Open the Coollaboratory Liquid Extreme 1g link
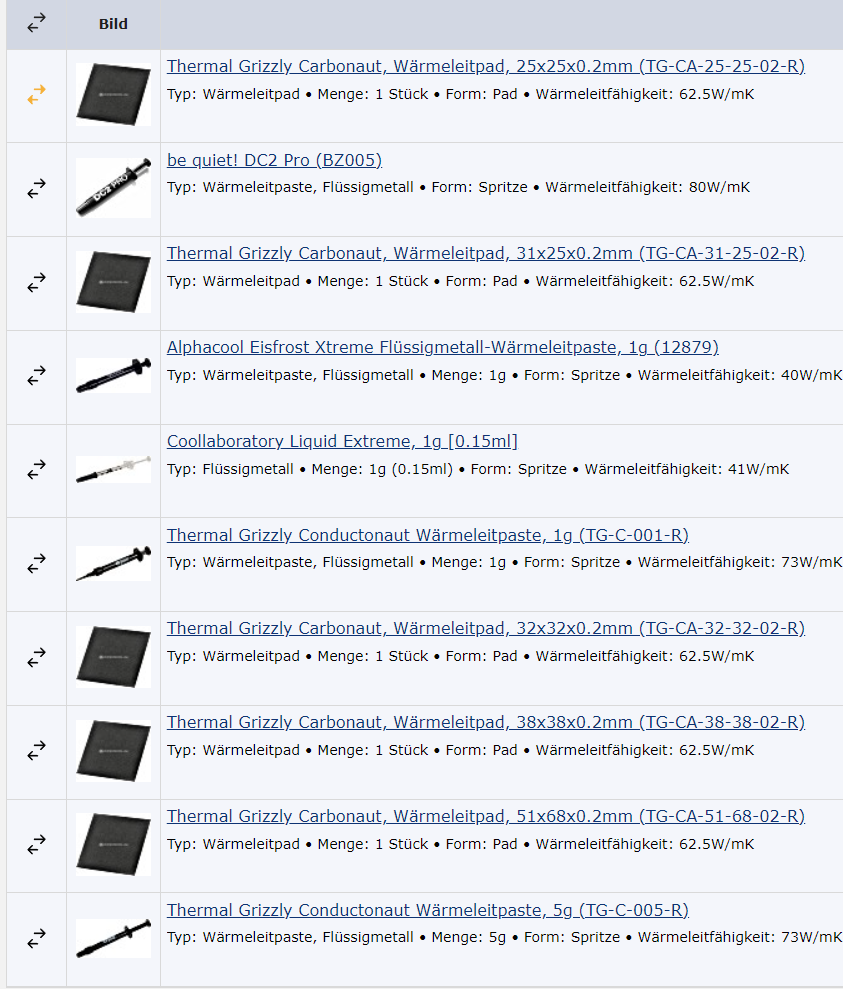843x989 pixels. (342, 442)
